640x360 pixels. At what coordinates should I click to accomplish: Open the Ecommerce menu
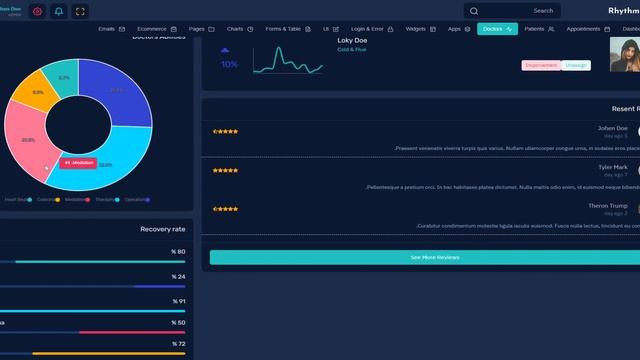(157, 29)
